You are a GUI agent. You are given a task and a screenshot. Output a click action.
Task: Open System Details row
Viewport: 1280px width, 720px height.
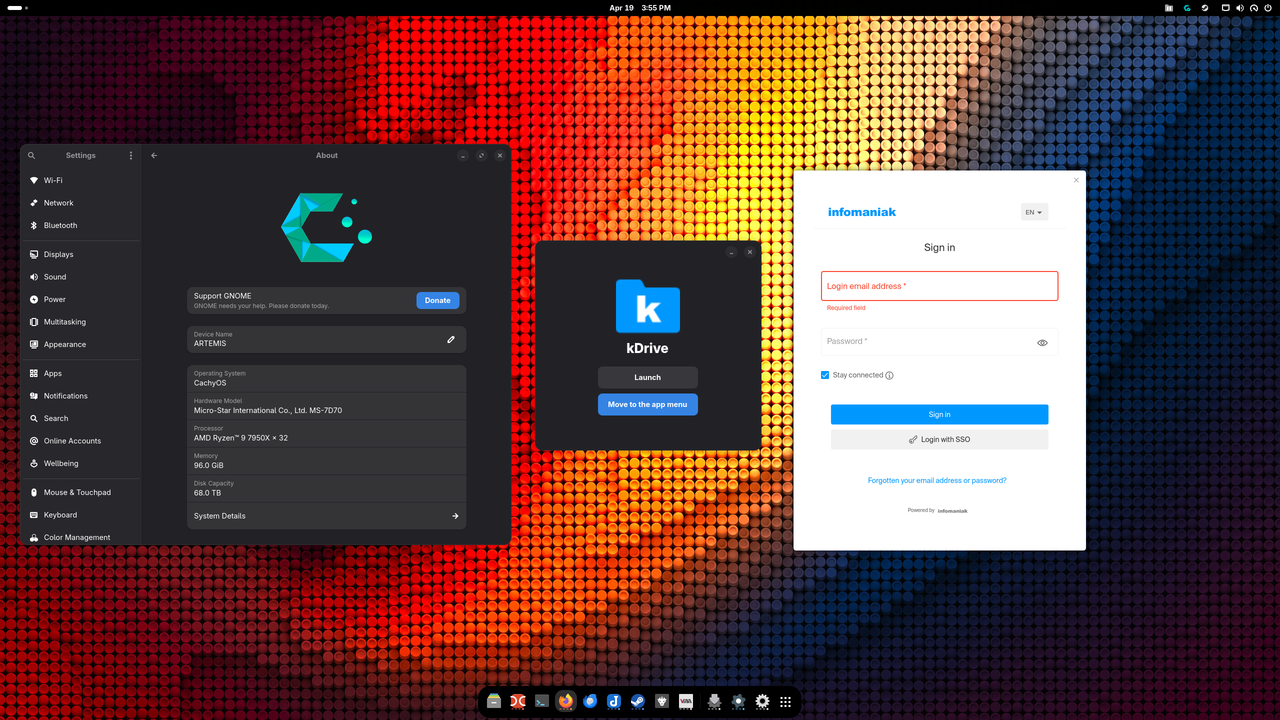tap(326, 516)
